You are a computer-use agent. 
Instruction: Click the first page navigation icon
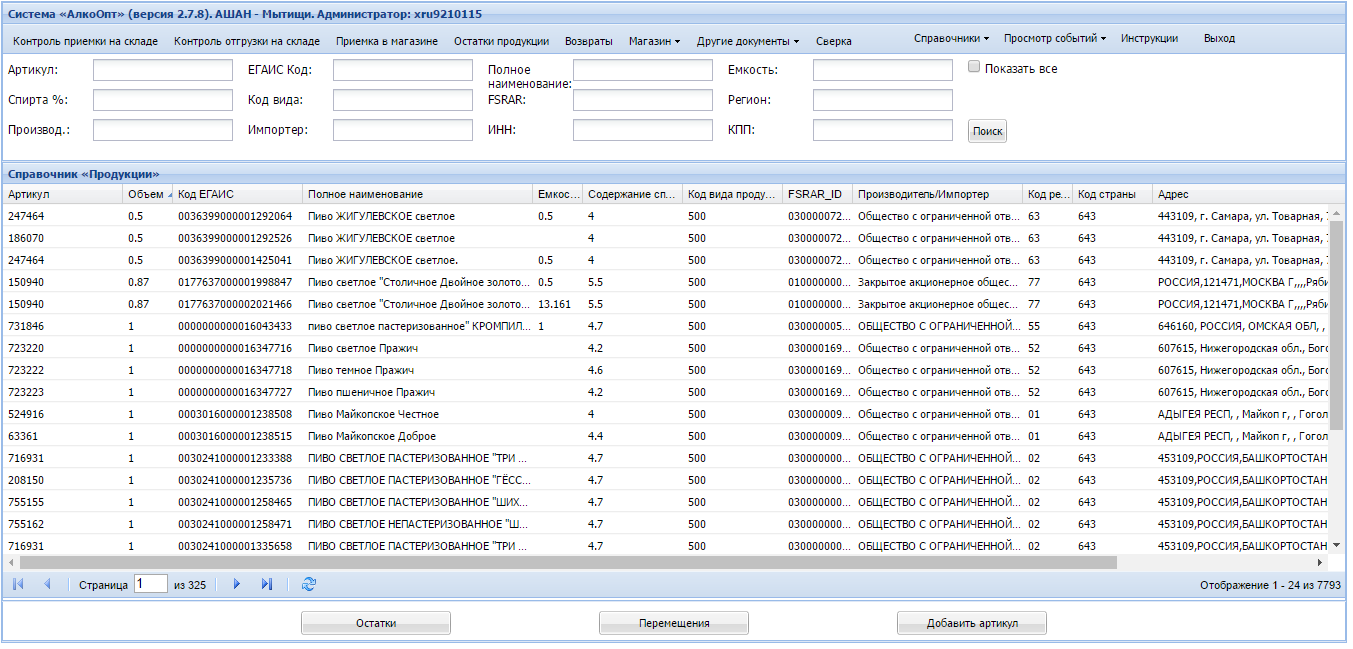tap(17, 584)
